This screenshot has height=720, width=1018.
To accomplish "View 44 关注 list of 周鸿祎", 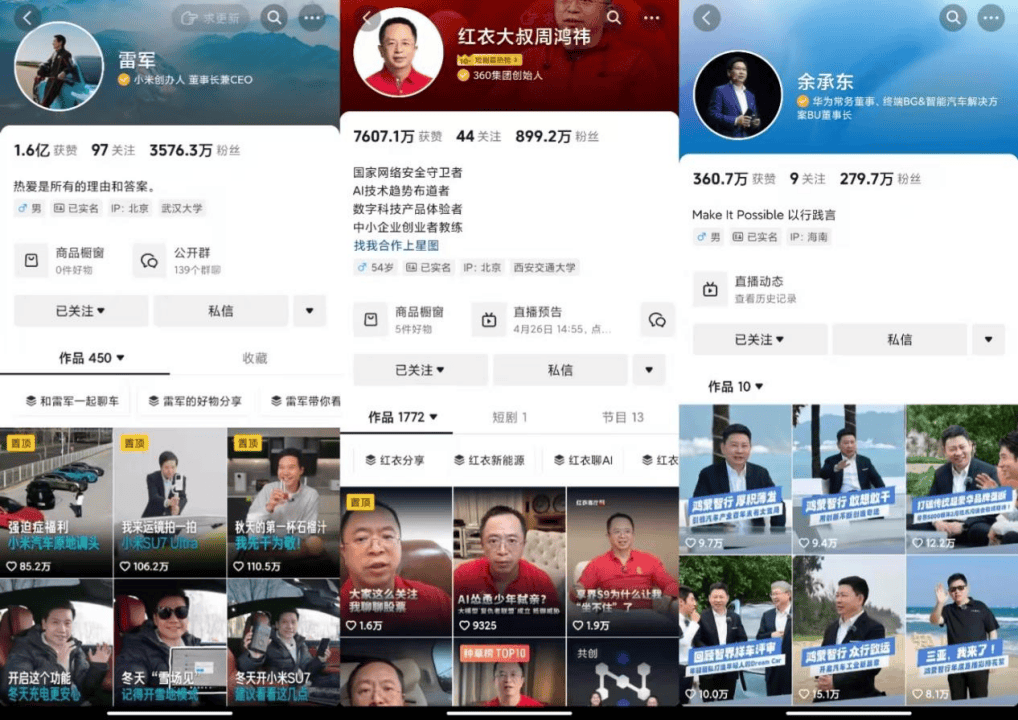I will 478,136.
